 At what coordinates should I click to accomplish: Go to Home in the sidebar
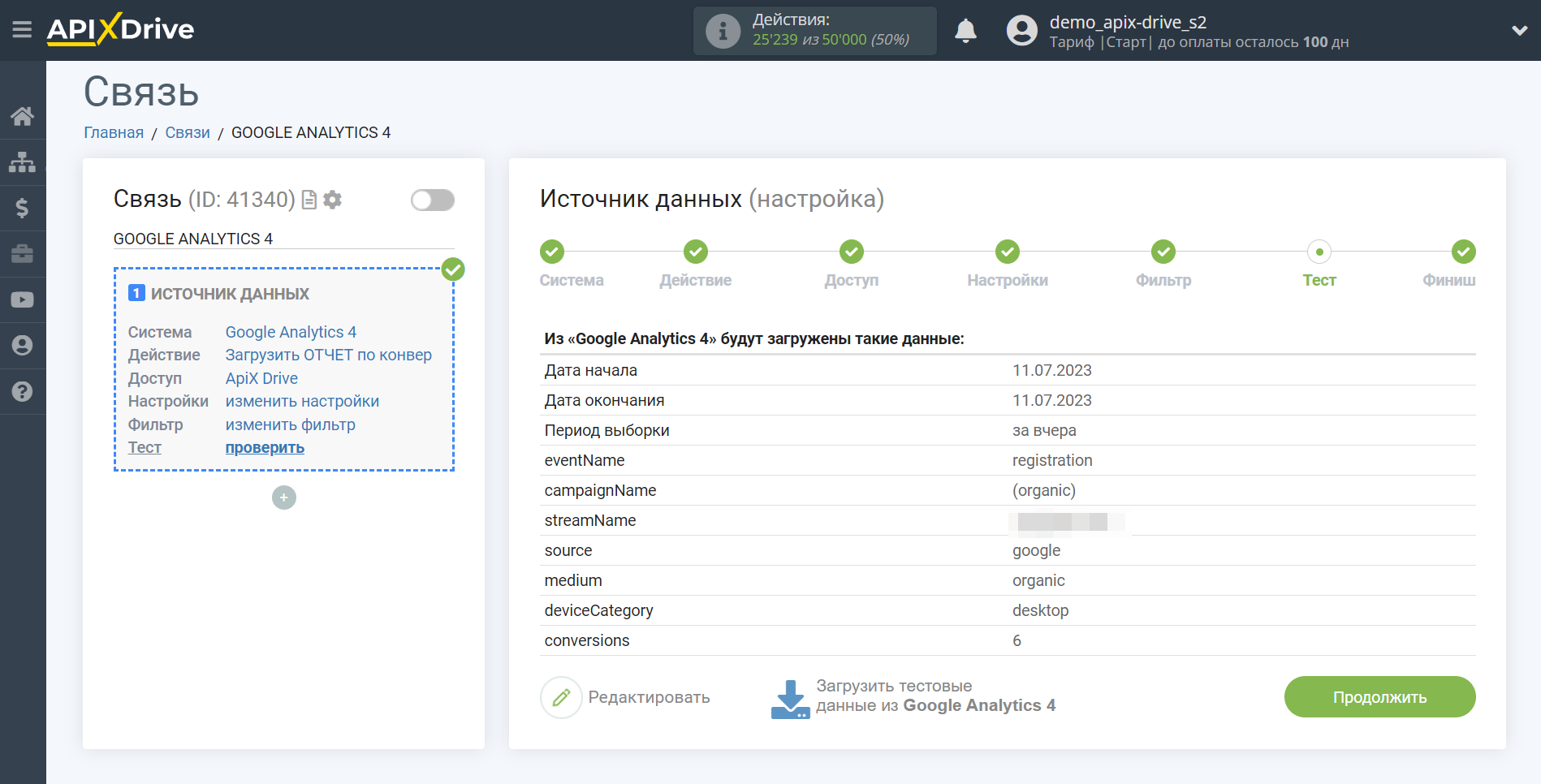(x=22, y=116)
